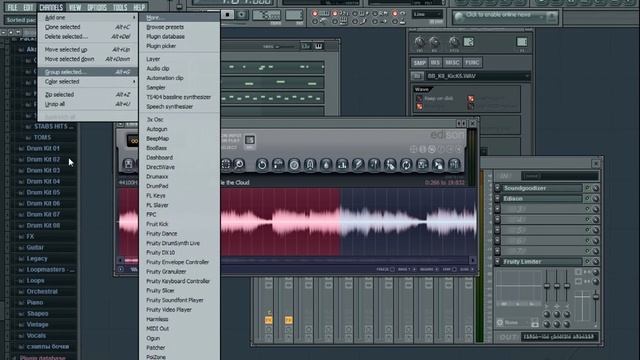Open the CHANNELS menu

(x=51, y=7)
